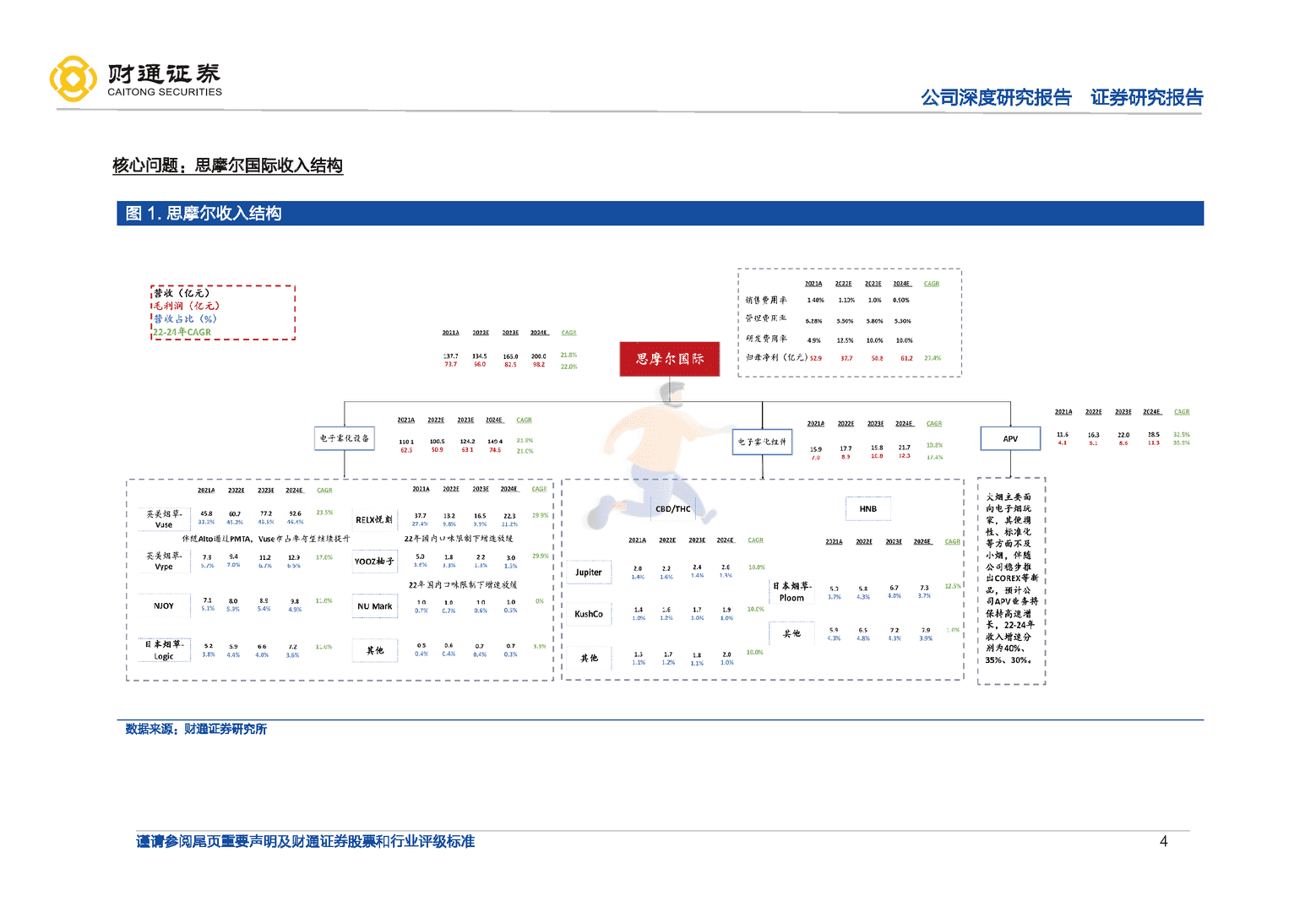1316x912 pixels.
Task: Click the note under YOOZ柚子 row
Action: [x=463, y=584]
